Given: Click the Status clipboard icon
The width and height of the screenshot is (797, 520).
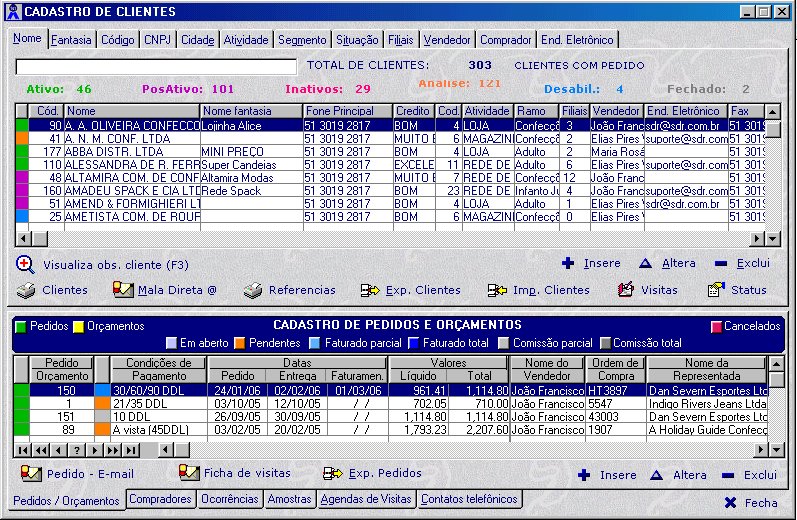Looking at the screenshot, I should 716,290.
